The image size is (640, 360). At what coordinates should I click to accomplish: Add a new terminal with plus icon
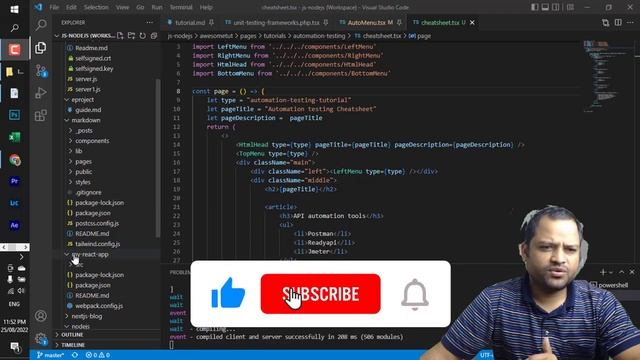click(x=603, y=272)
